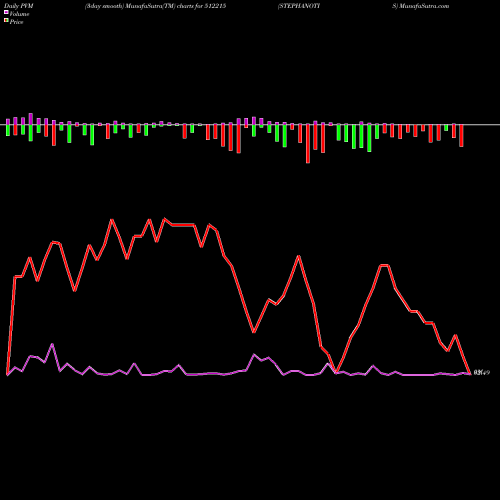Image resolution: width=500 pixels, height=500 pixels.
Task: Click the Price legend color swatch
Action: (6, 21)
